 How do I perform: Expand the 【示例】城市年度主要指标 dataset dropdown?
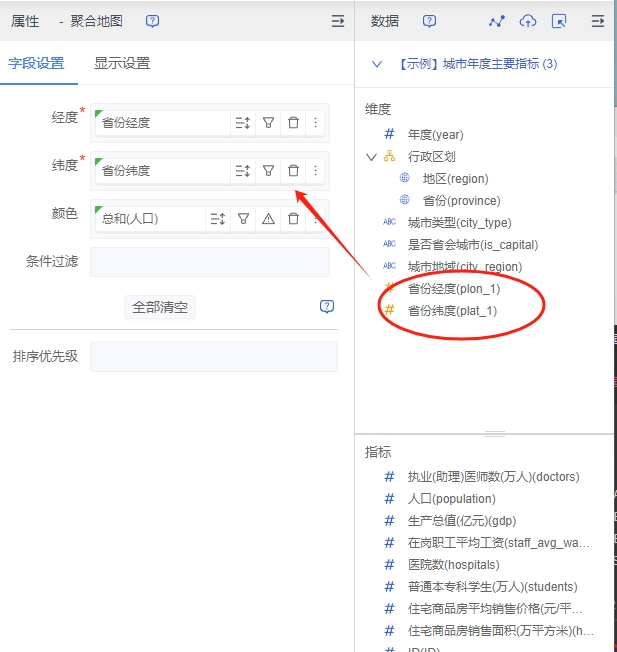[x=377, y=64]
